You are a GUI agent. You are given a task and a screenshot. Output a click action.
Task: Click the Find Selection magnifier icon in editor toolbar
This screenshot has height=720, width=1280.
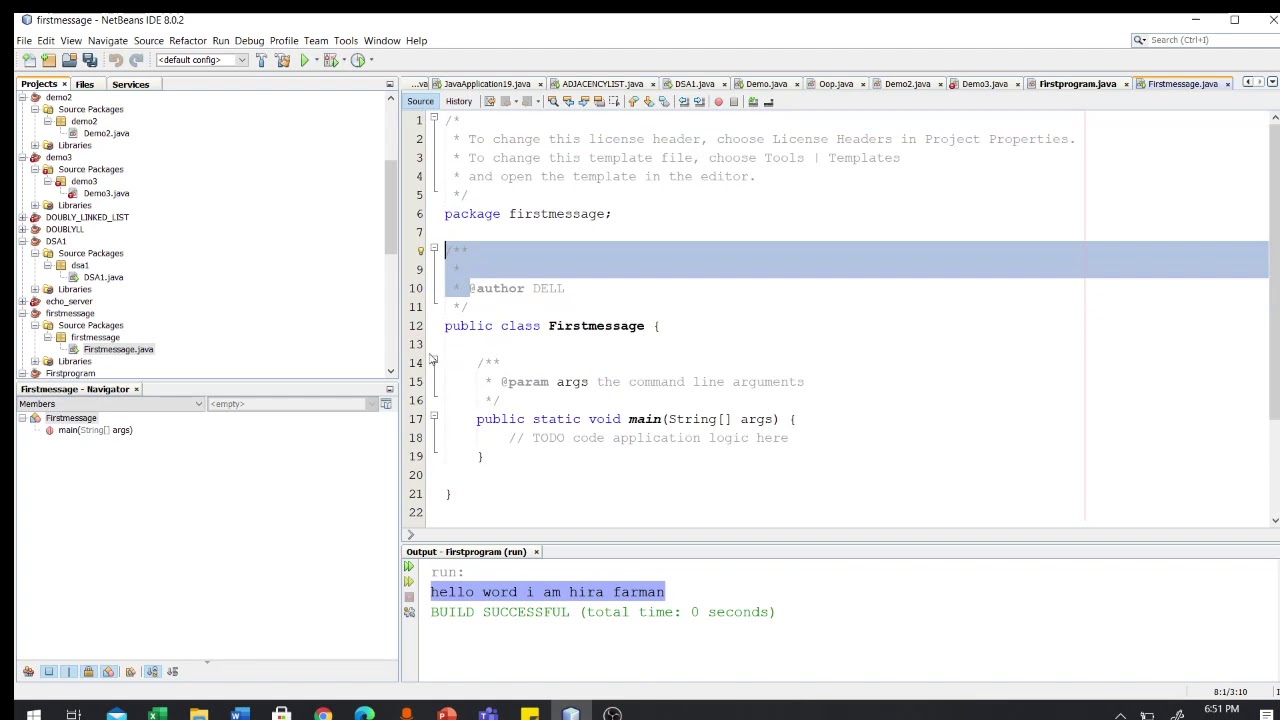click(x=552, y=102)
